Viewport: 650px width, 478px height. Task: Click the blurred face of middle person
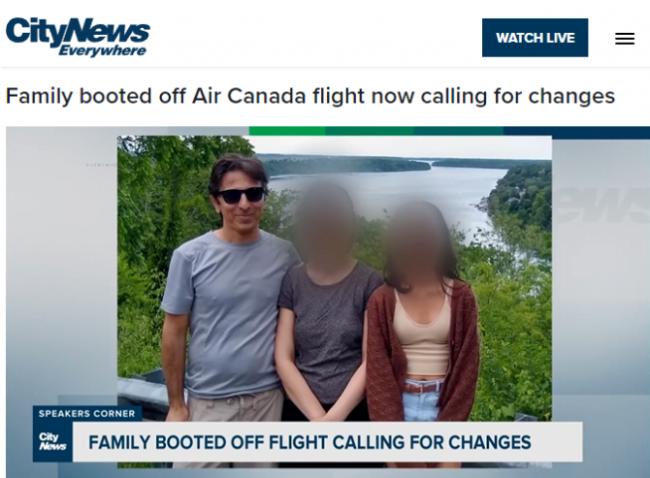325,220
